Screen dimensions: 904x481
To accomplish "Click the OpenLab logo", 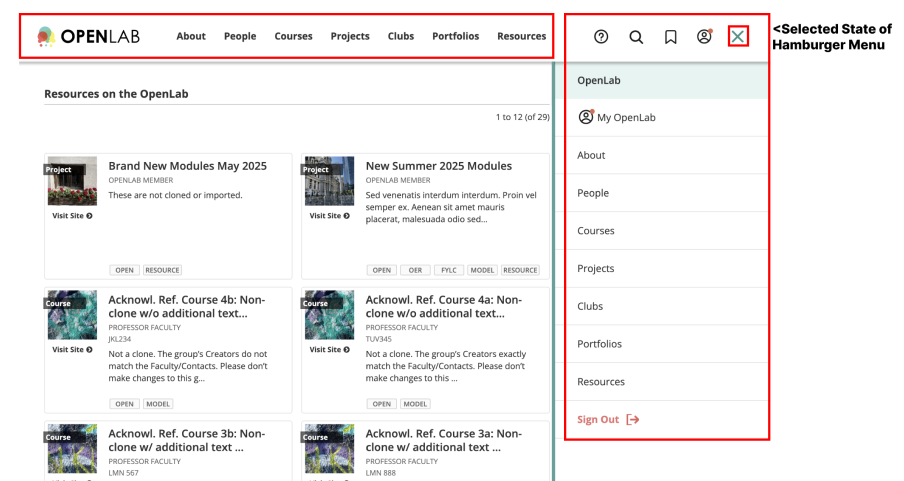I will pyautogui.click(x=88, y=37).
